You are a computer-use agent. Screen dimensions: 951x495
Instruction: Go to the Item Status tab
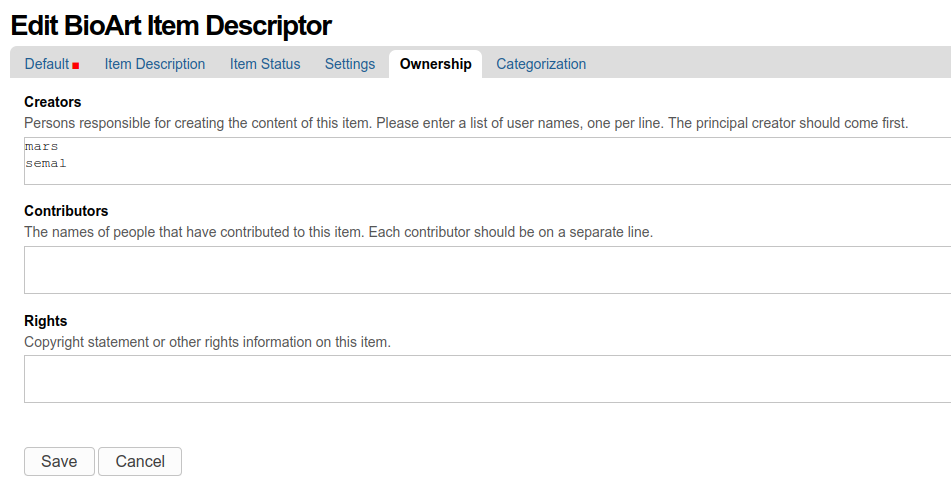point(265,64)
